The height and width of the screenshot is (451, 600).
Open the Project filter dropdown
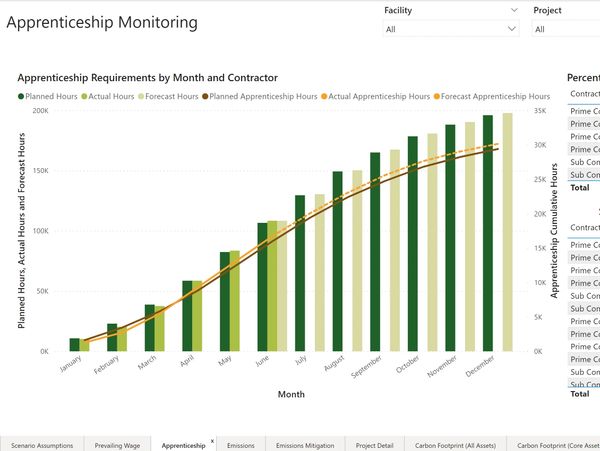[x=565, y=29]
